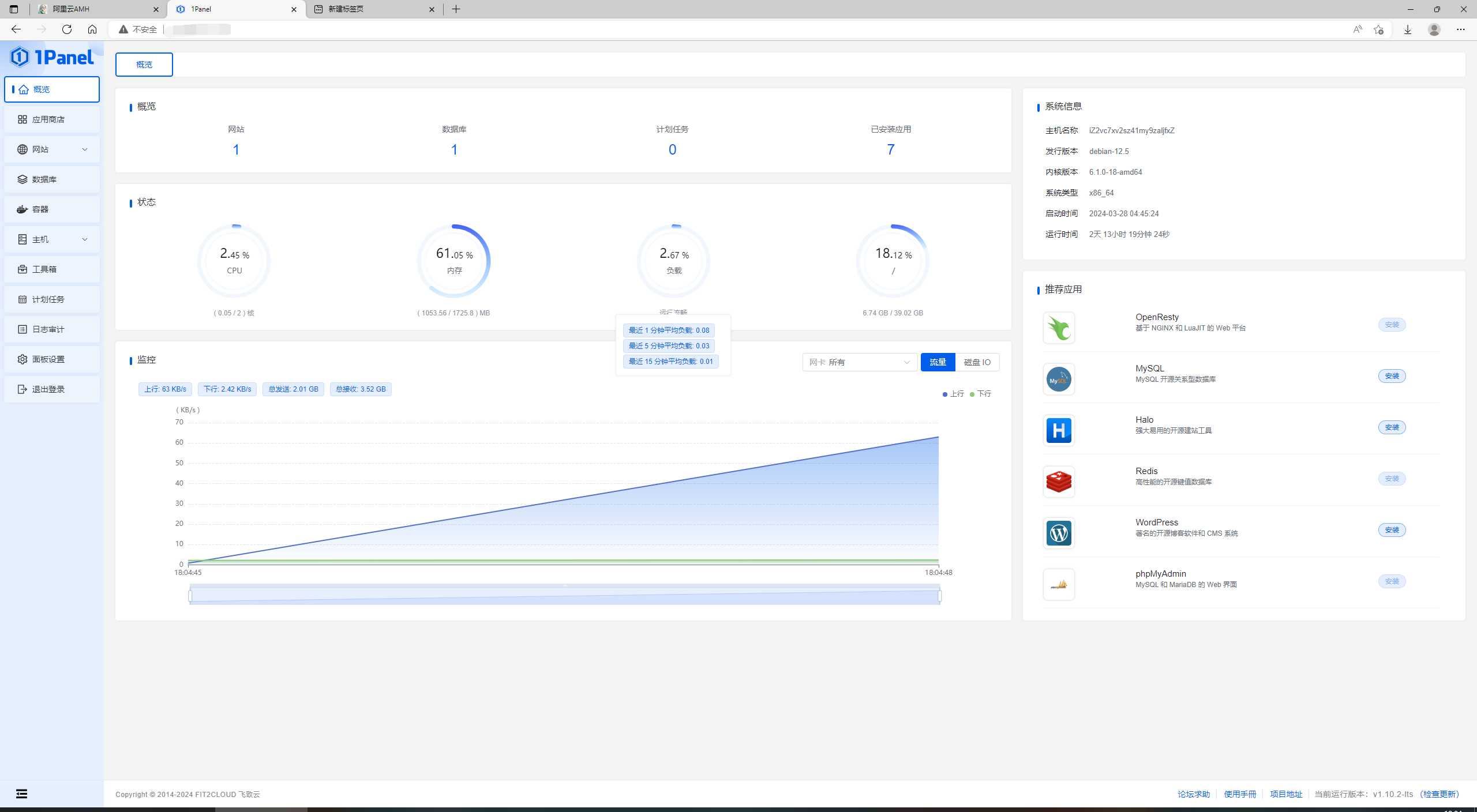Click 安装 button for Redis
The height and width of the screenshot is (812, 1477).
1392,479
